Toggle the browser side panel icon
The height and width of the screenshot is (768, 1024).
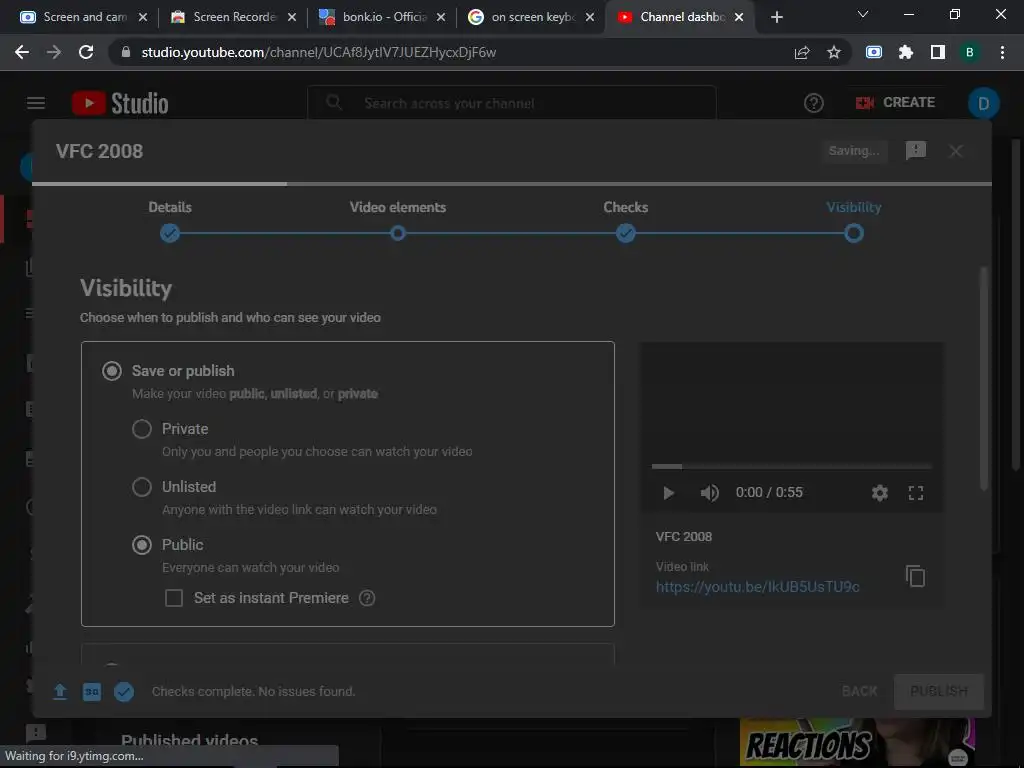tap(938, 52)
